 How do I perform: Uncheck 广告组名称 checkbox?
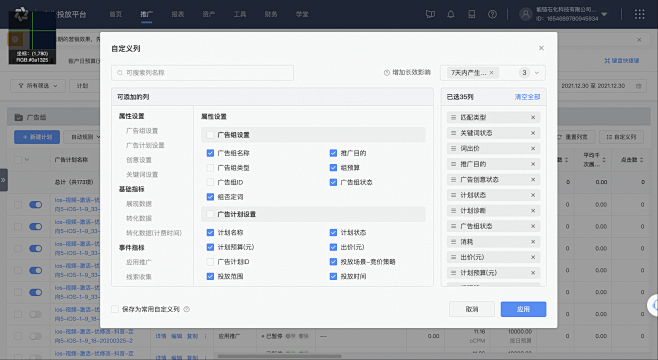(210, 153)
